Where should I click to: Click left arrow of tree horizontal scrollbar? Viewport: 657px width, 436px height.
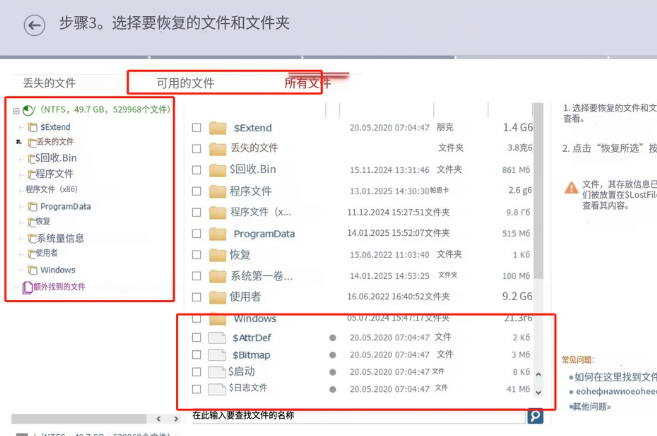(x=159, y=419)
